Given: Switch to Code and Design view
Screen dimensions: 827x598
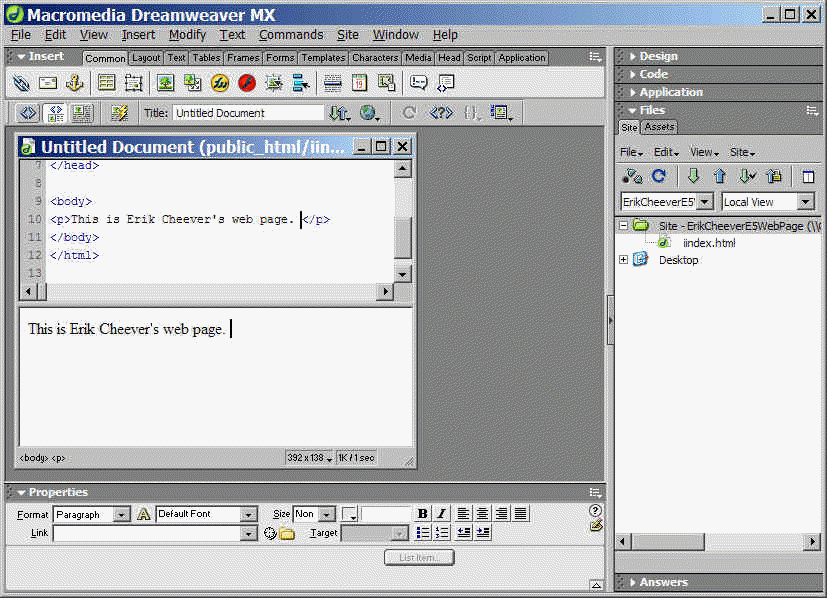Looking at the screenshot, I should (55, 113).
